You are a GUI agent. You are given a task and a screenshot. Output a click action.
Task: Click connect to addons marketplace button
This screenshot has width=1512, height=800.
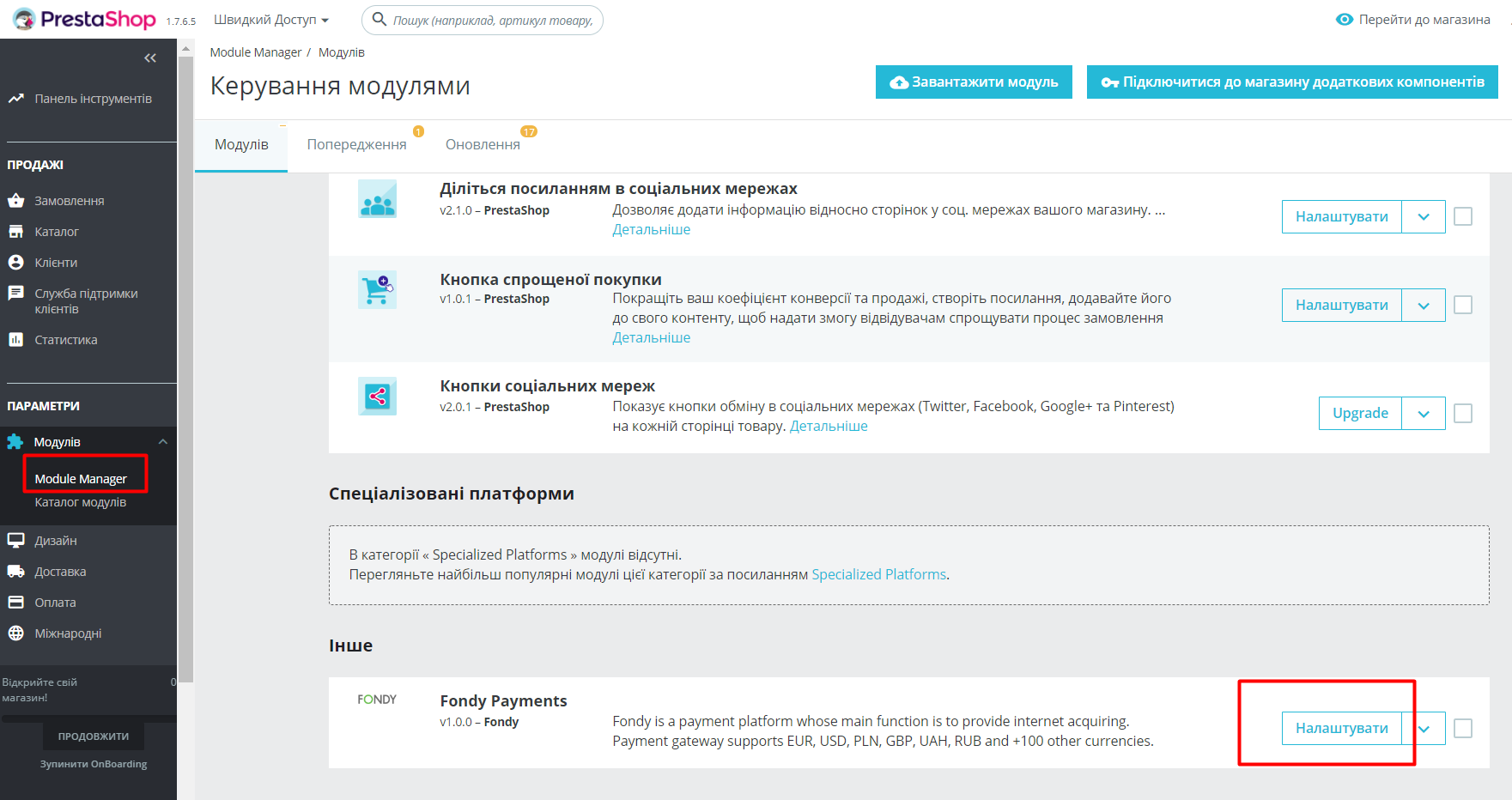pos(1292,82)
